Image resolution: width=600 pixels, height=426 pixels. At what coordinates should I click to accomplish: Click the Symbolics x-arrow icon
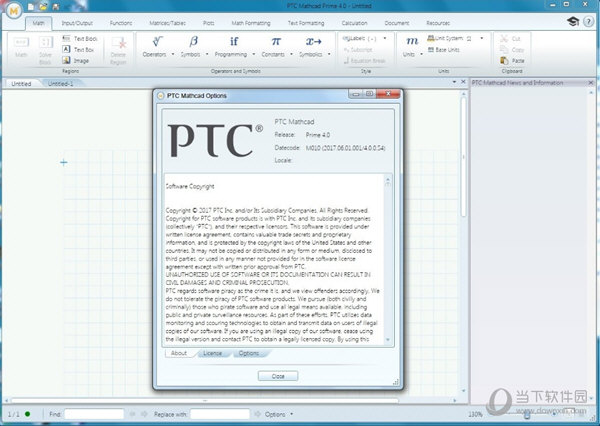(314, 41)
